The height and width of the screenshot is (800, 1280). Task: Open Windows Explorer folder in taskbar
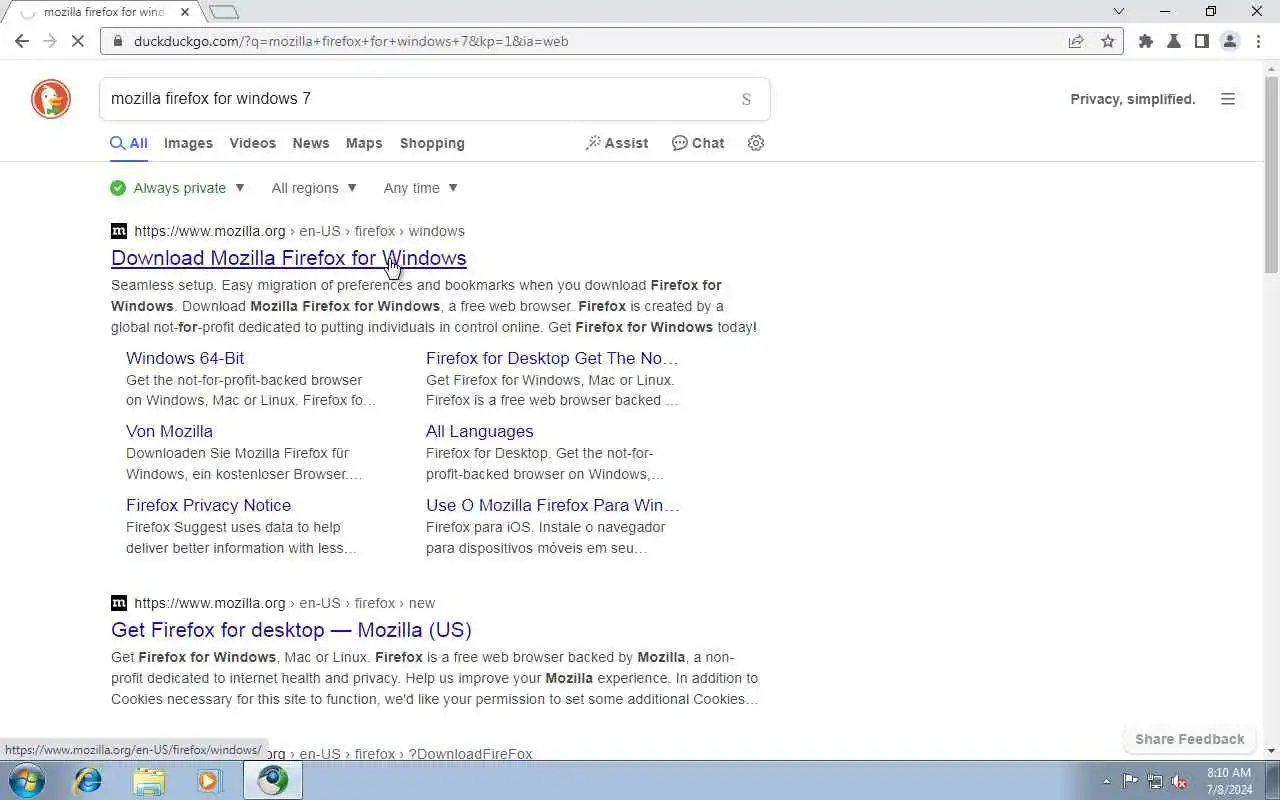tap(149, 780)
